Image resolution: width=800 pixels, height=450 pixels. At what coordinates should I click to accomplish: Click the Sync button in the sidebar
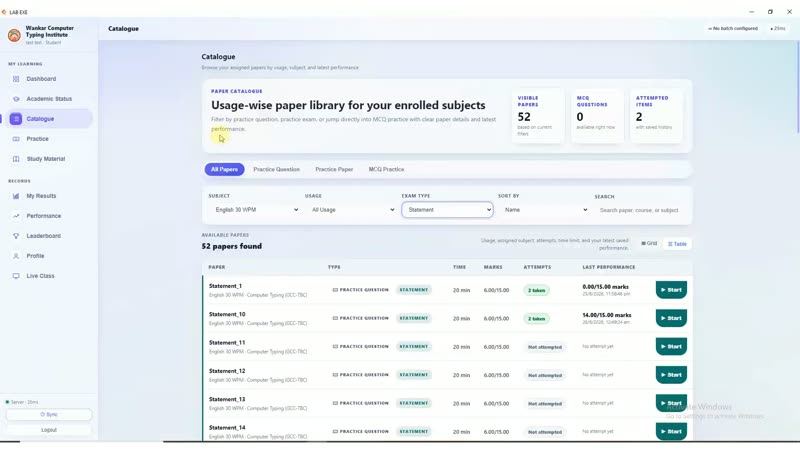[49, 414]
